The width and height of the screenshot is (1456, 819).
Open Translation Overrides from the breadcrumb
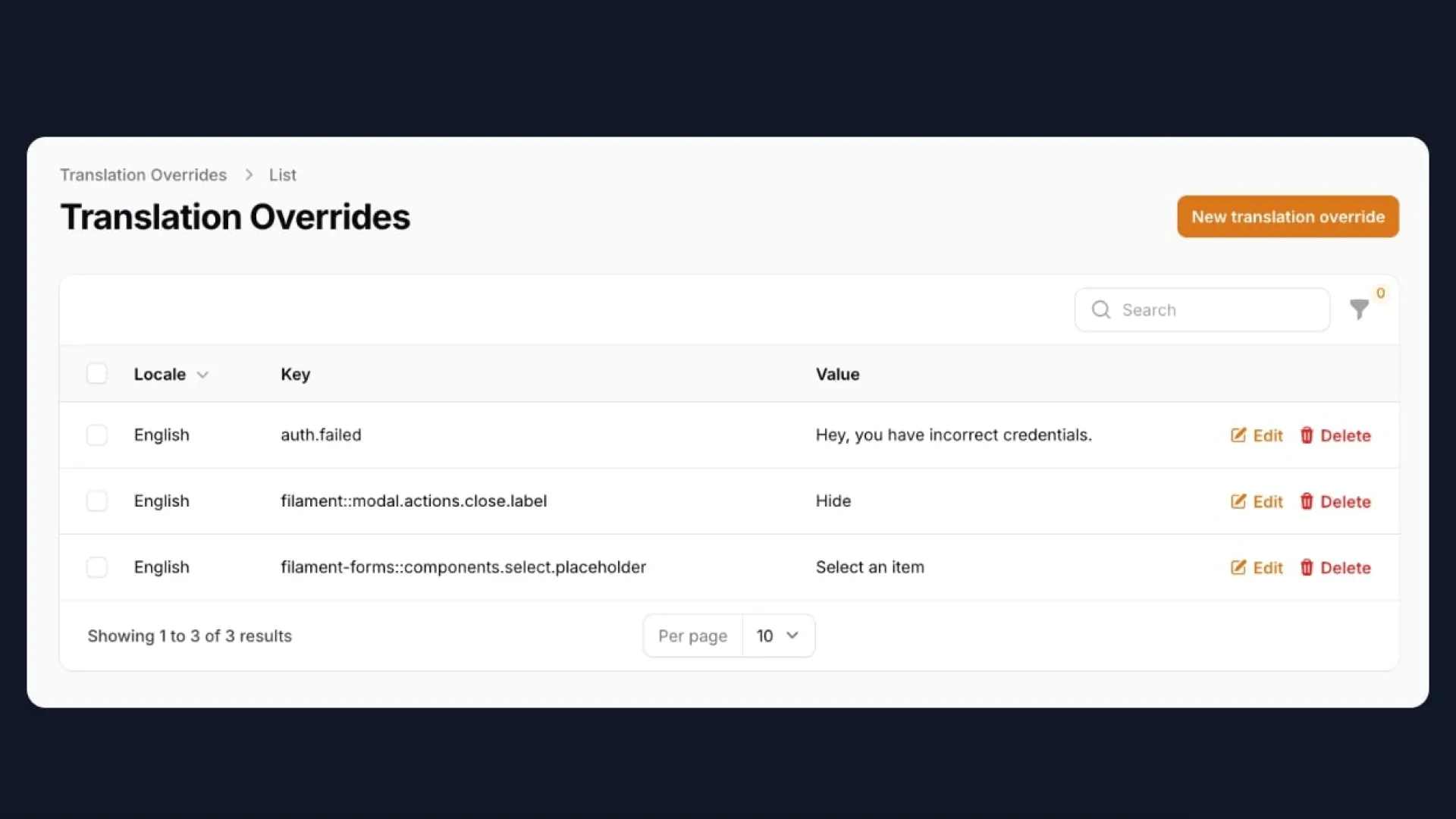(143, 174)
